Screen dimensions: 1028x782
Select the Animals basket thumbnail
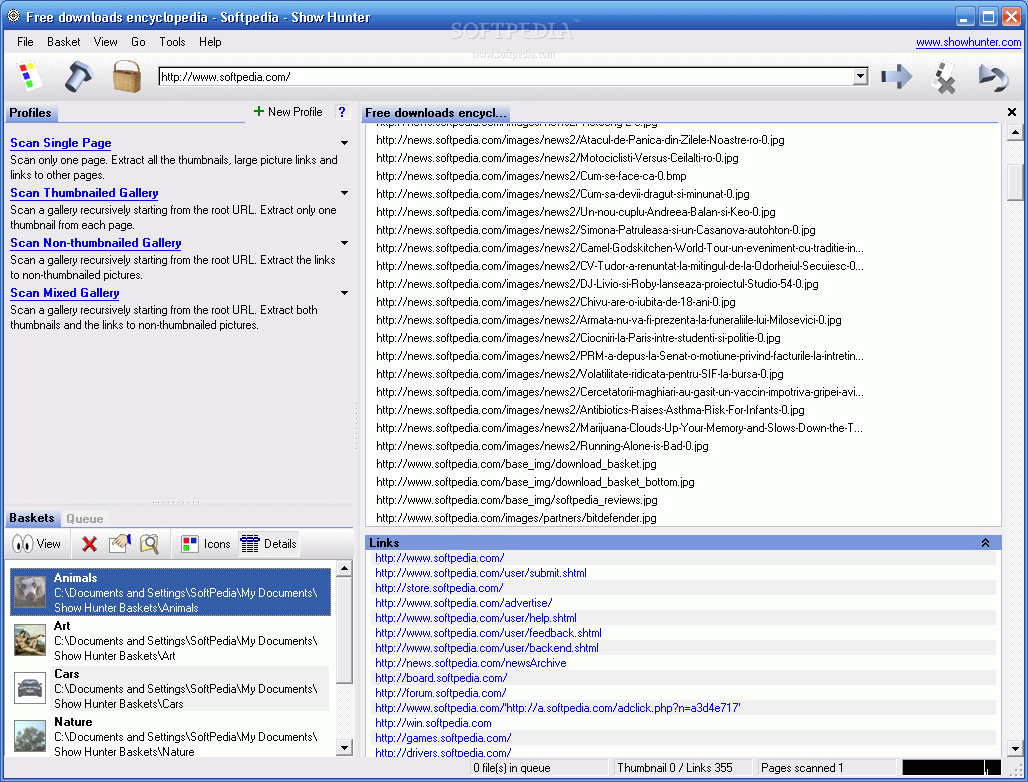pyautogui.click(x=30, y=592)
